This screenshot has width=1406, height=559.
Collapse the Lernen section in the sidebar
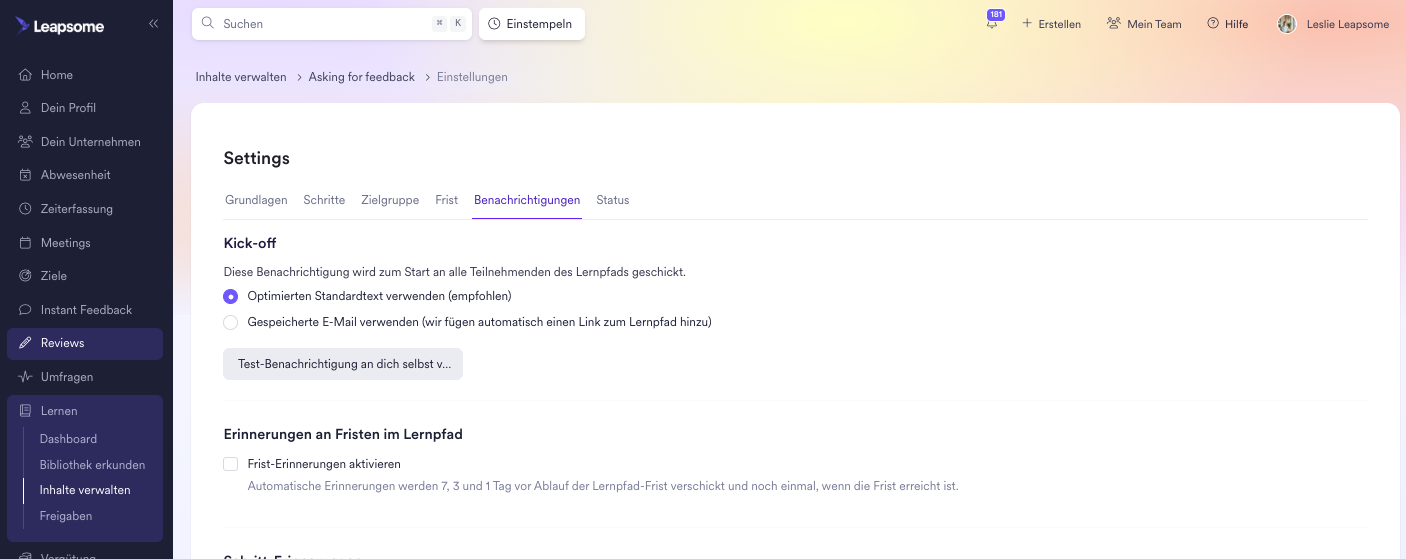click(x=85, y=411)
